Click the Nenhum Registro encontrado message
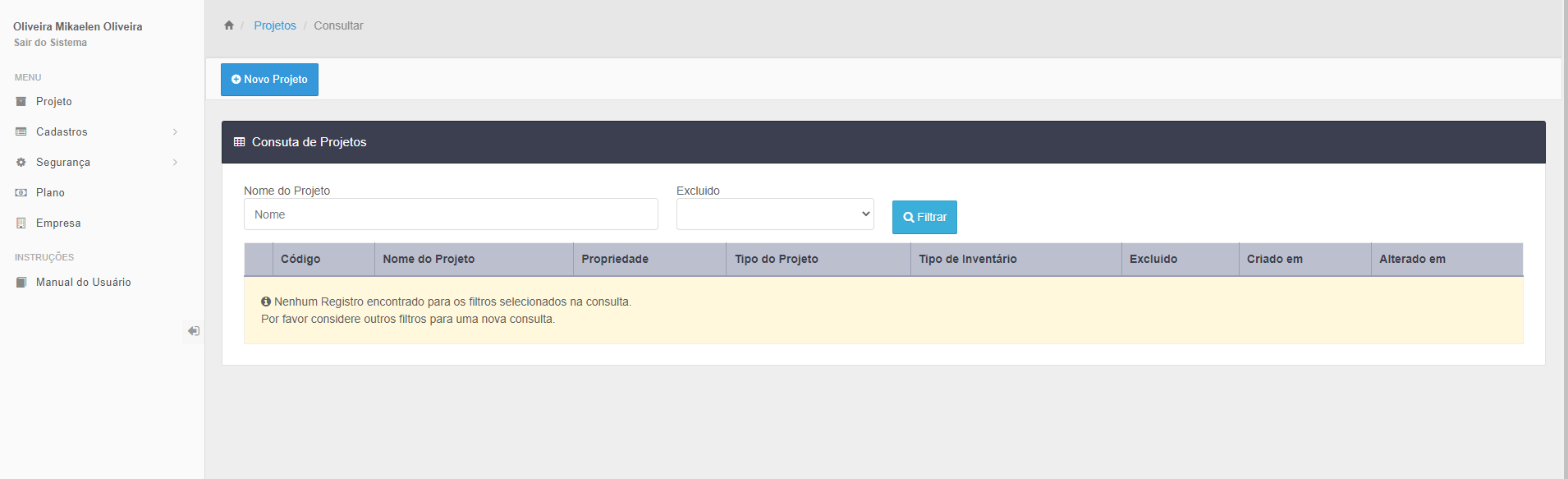 coord(452,302)
